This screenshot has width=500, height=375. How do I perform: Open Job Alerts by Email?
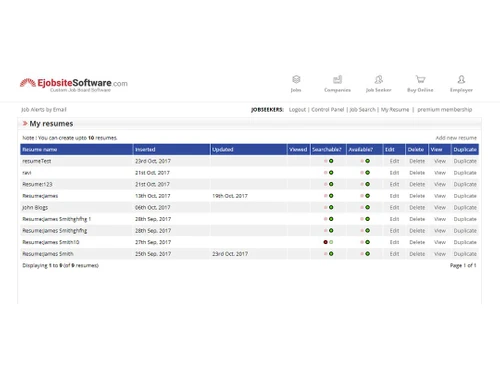(44, 109)
